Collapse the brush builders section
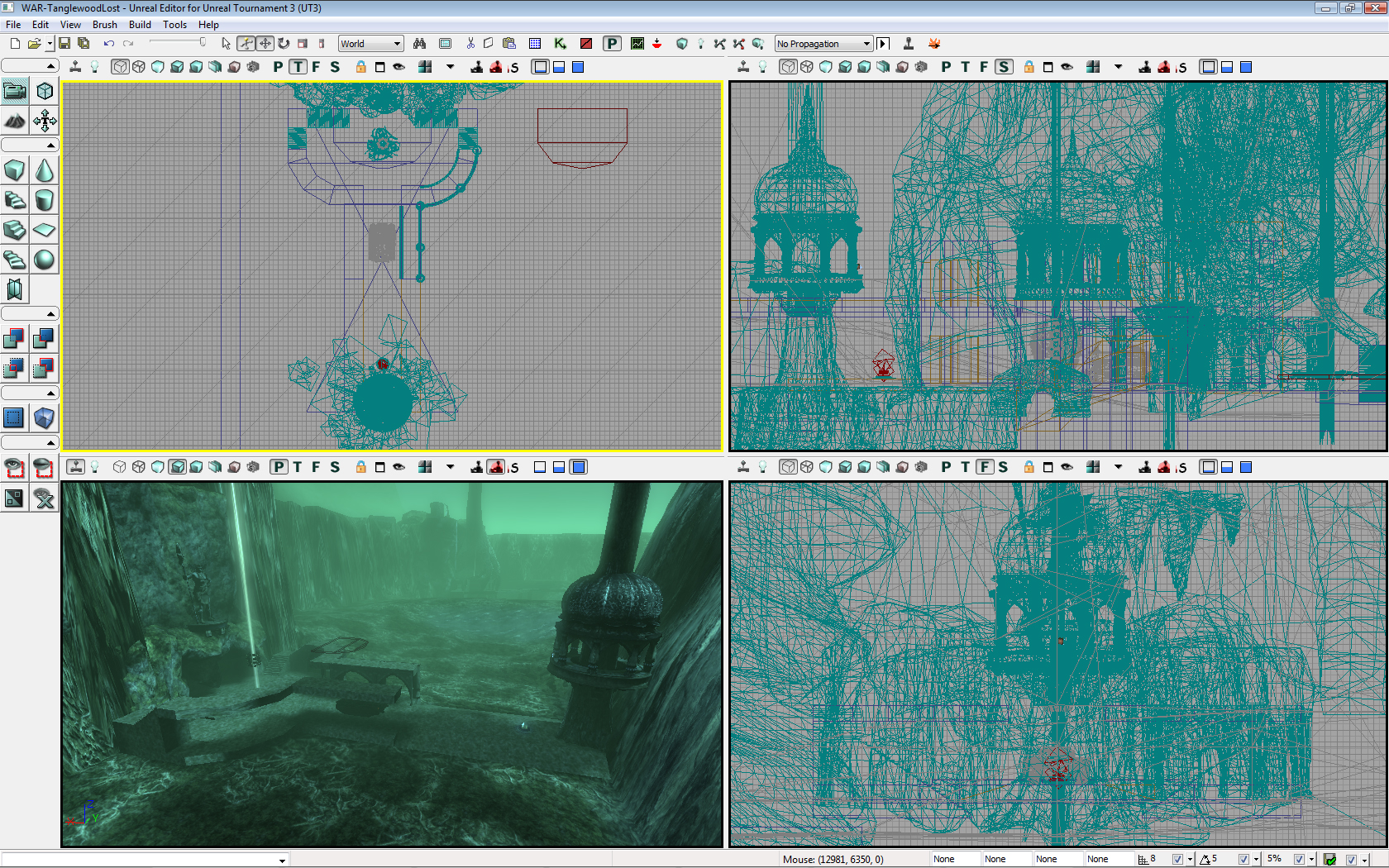 [x=30, y=145]
